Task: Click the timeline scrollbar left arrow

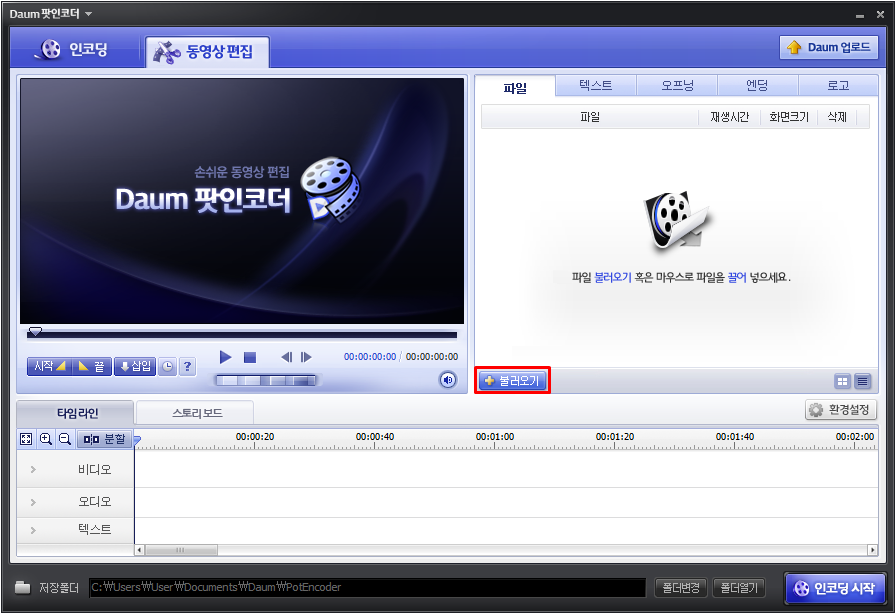Action: click(139, 550)
